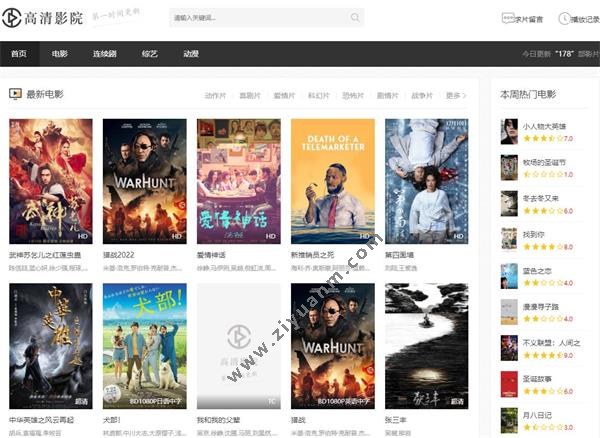Open the 武神苏乞儿 movie poster
Screen dimensions: 600x438
click(x=51, y=181)
